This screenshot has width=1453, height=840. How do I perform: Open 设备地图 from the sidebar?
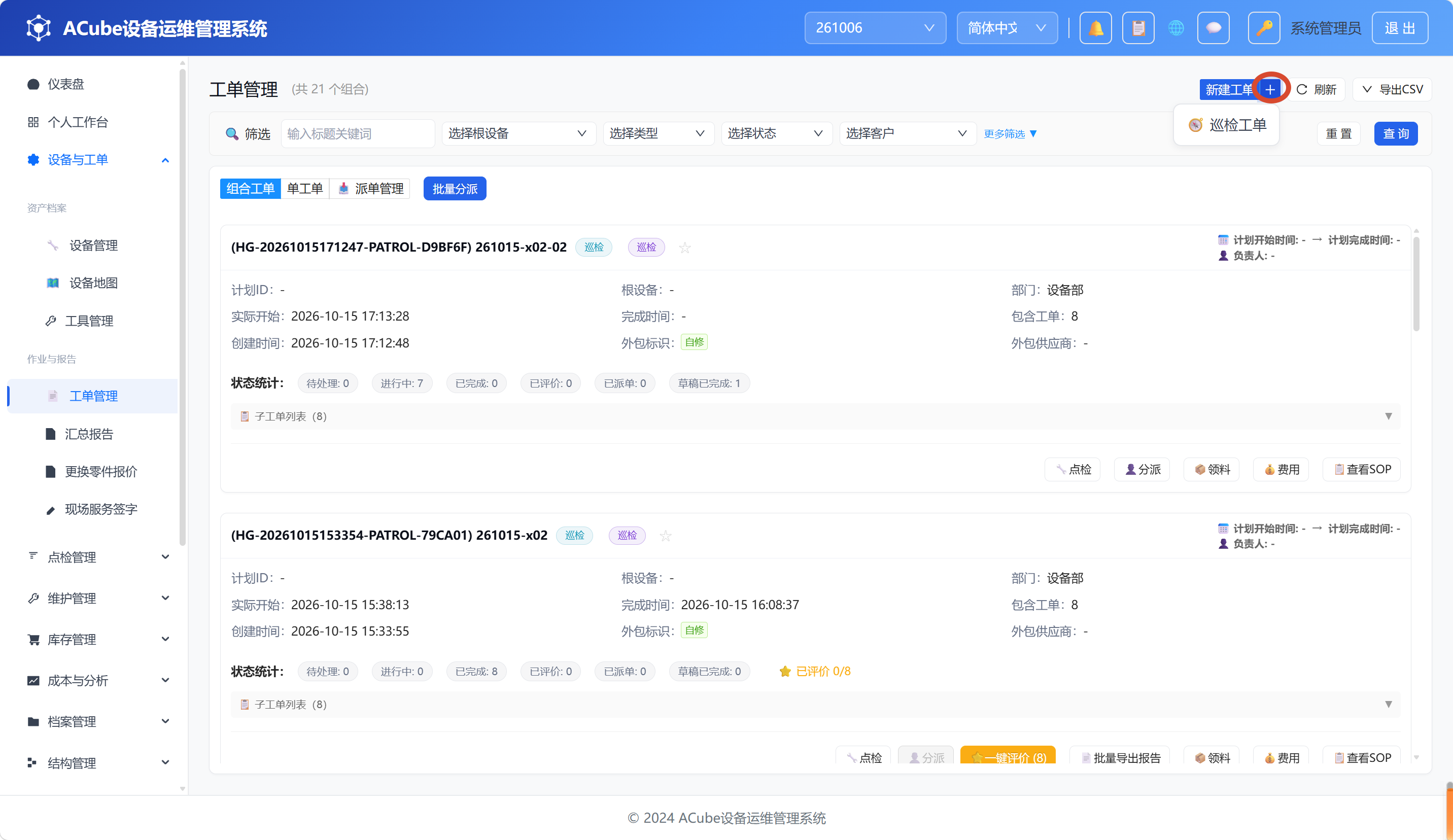[93, 283]
